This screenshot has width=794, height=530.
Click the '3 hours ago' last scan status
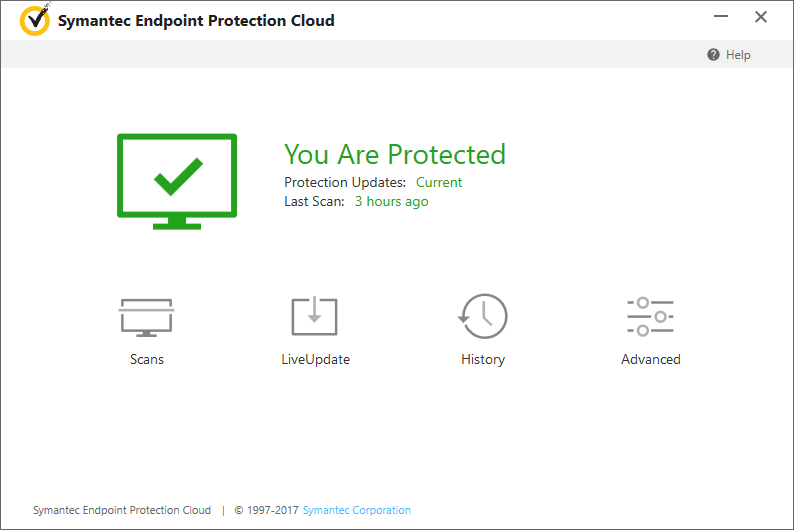tap(391, 201)
